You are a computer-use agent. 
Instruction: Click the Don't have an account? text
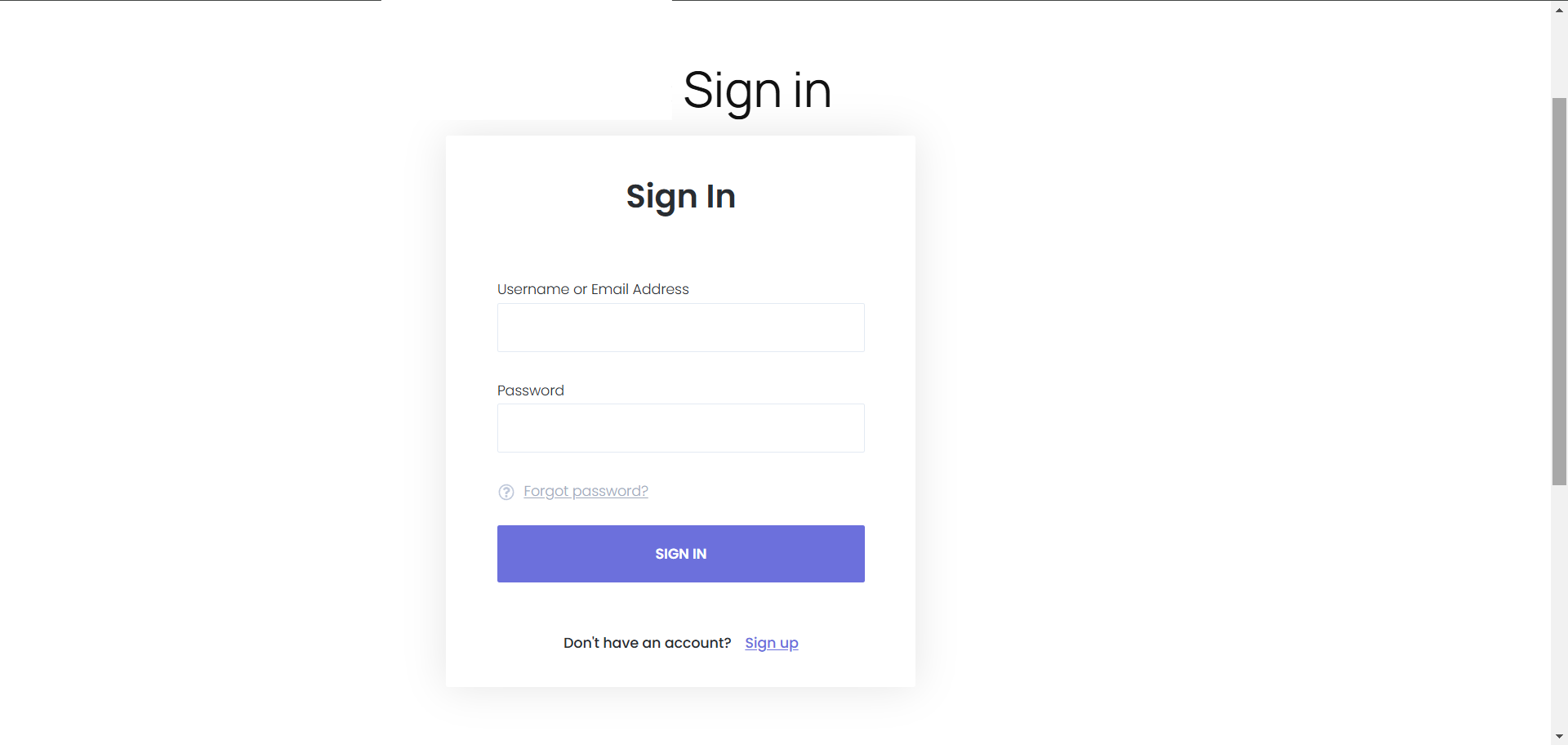click(647, 643)
